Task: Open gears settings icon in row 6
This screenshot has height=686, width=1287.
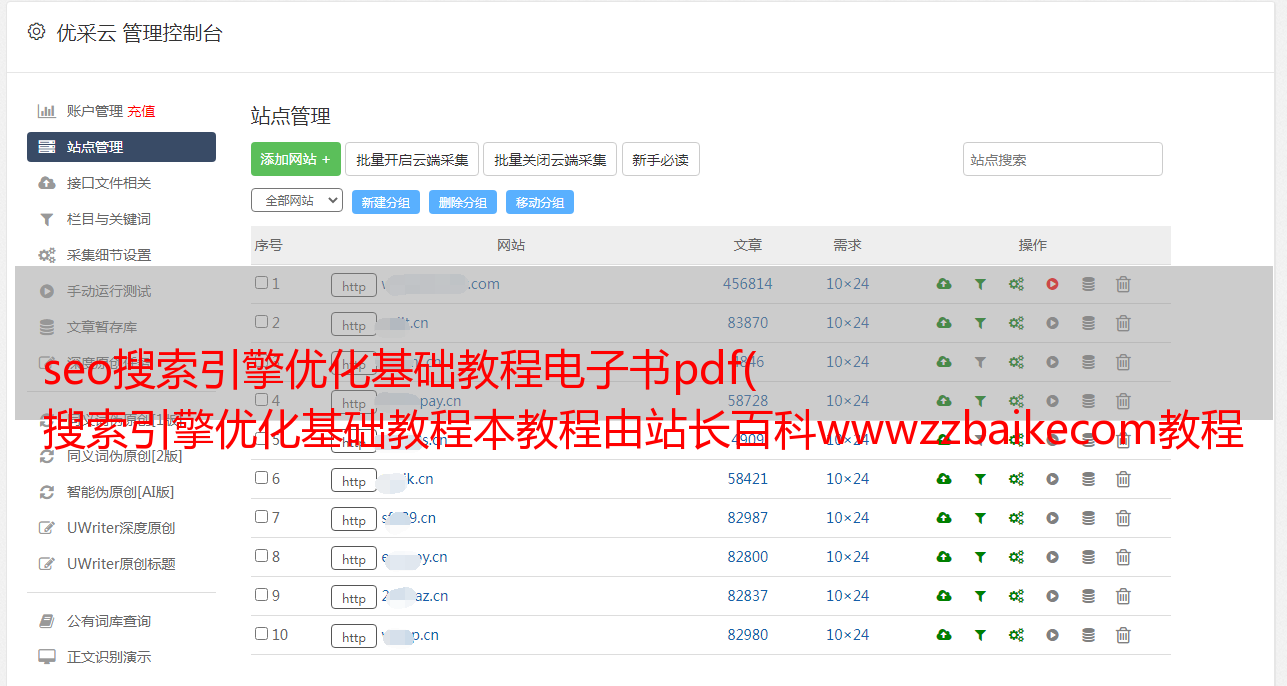Action: 1016,479
